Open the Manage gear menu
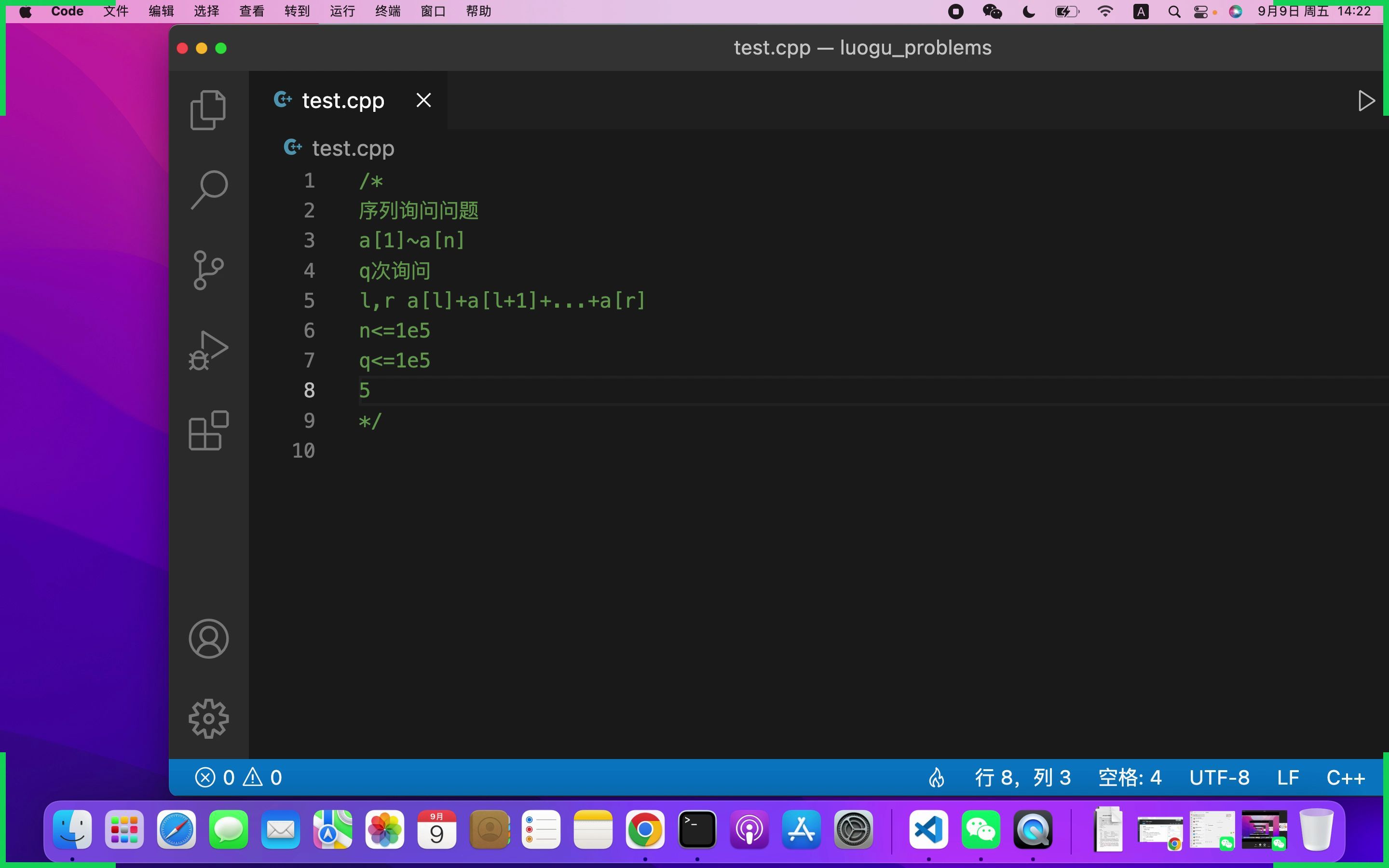The height and width of the screenshot is (868, 1389). (x=208, y=719)
